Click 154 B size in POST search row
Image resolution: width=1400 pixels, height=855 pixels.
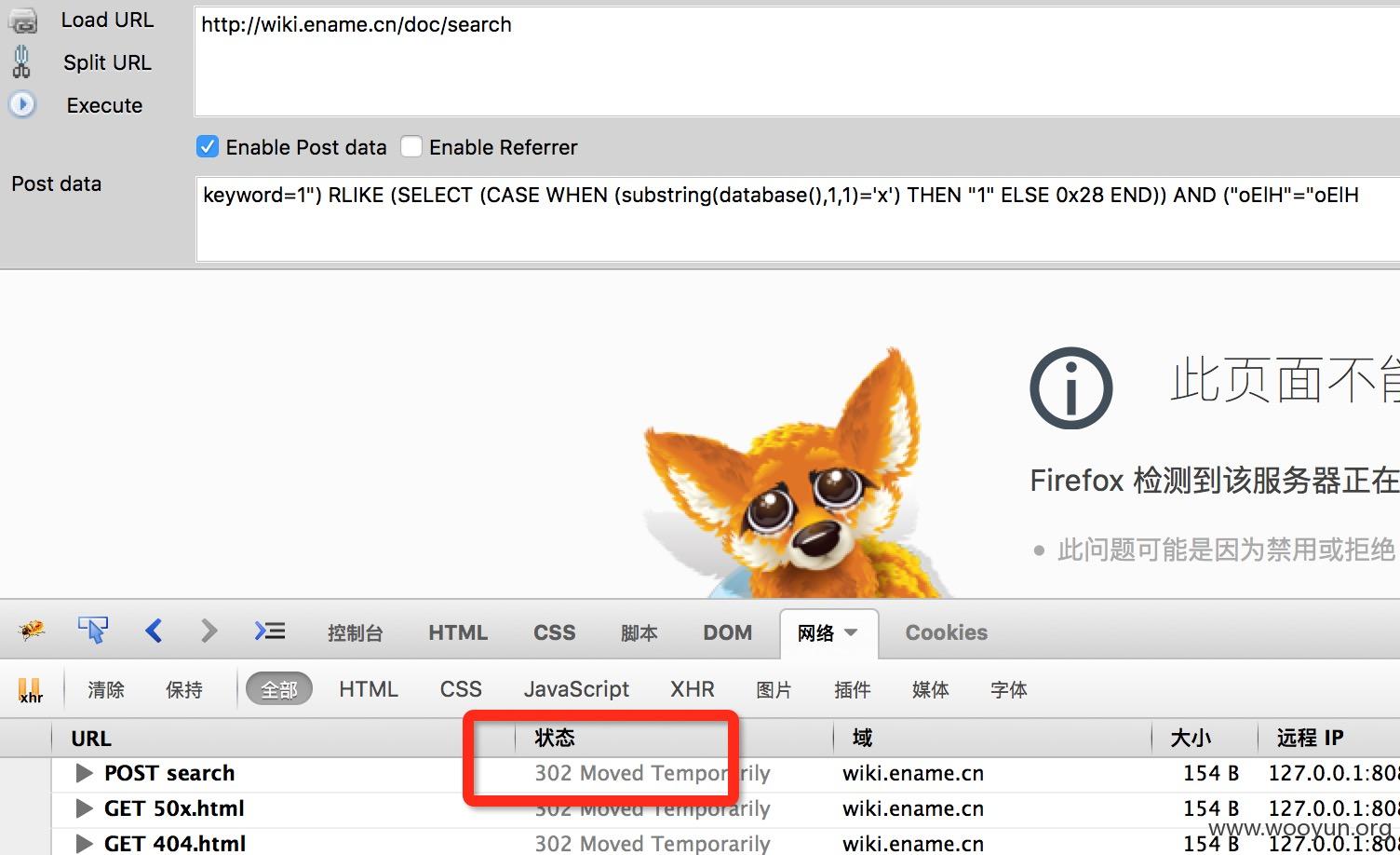point(1211,773)
